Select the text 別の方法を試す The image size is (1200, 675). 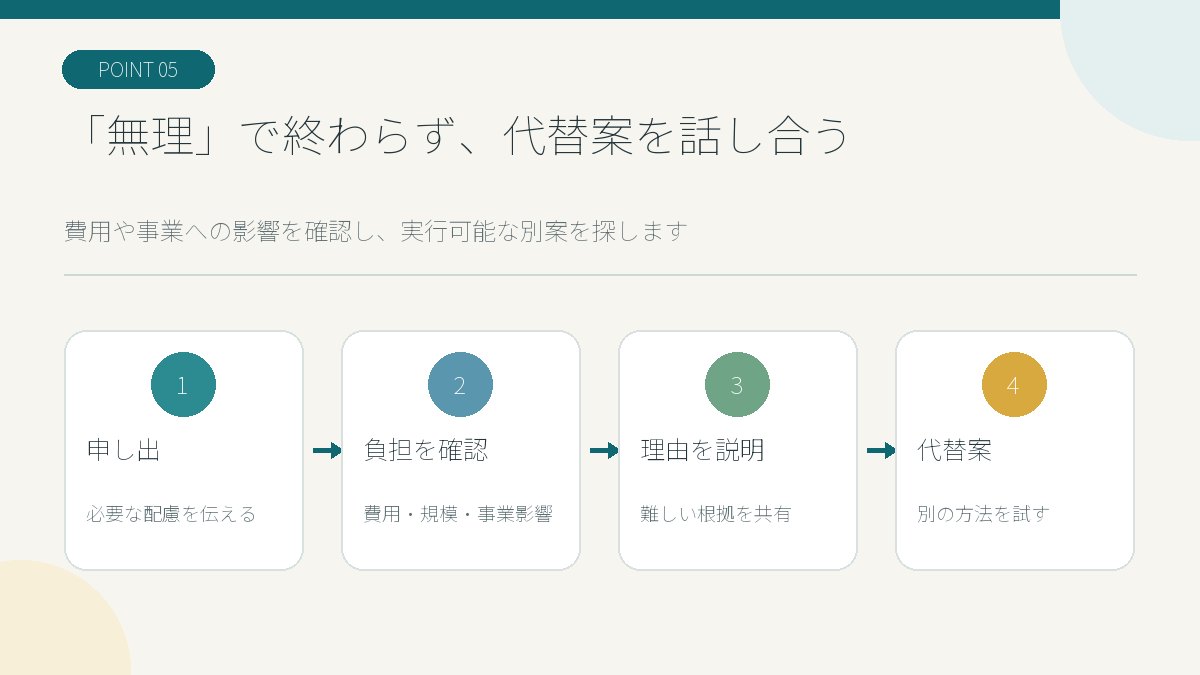pos(983,514)
